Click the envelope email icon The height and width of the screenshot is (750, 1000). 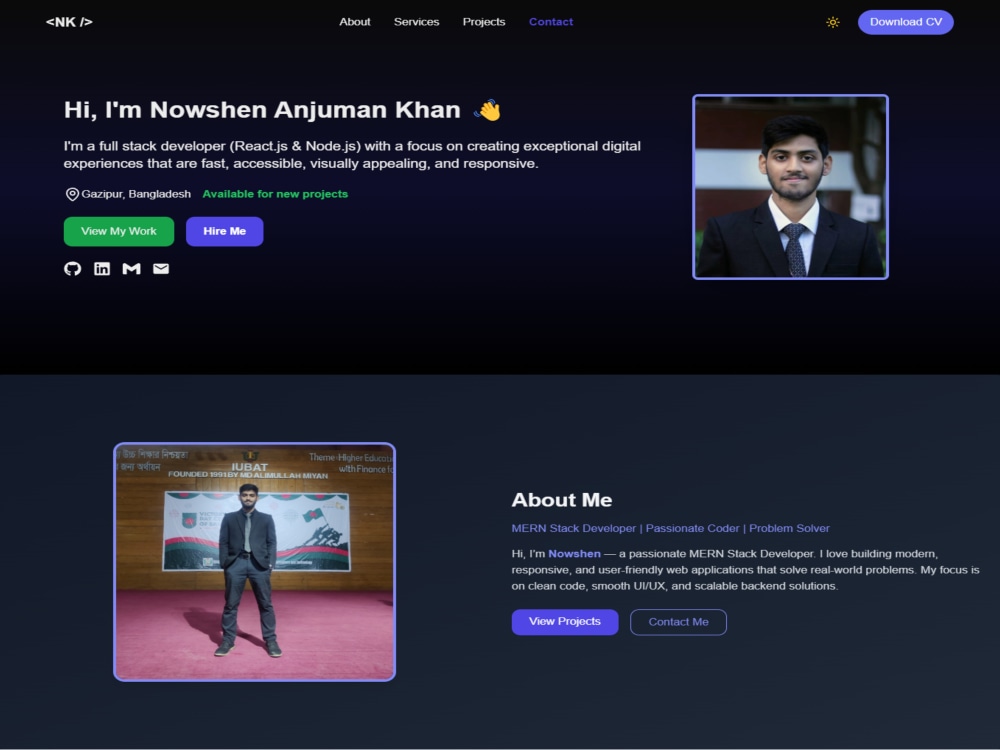pos(161,268)
